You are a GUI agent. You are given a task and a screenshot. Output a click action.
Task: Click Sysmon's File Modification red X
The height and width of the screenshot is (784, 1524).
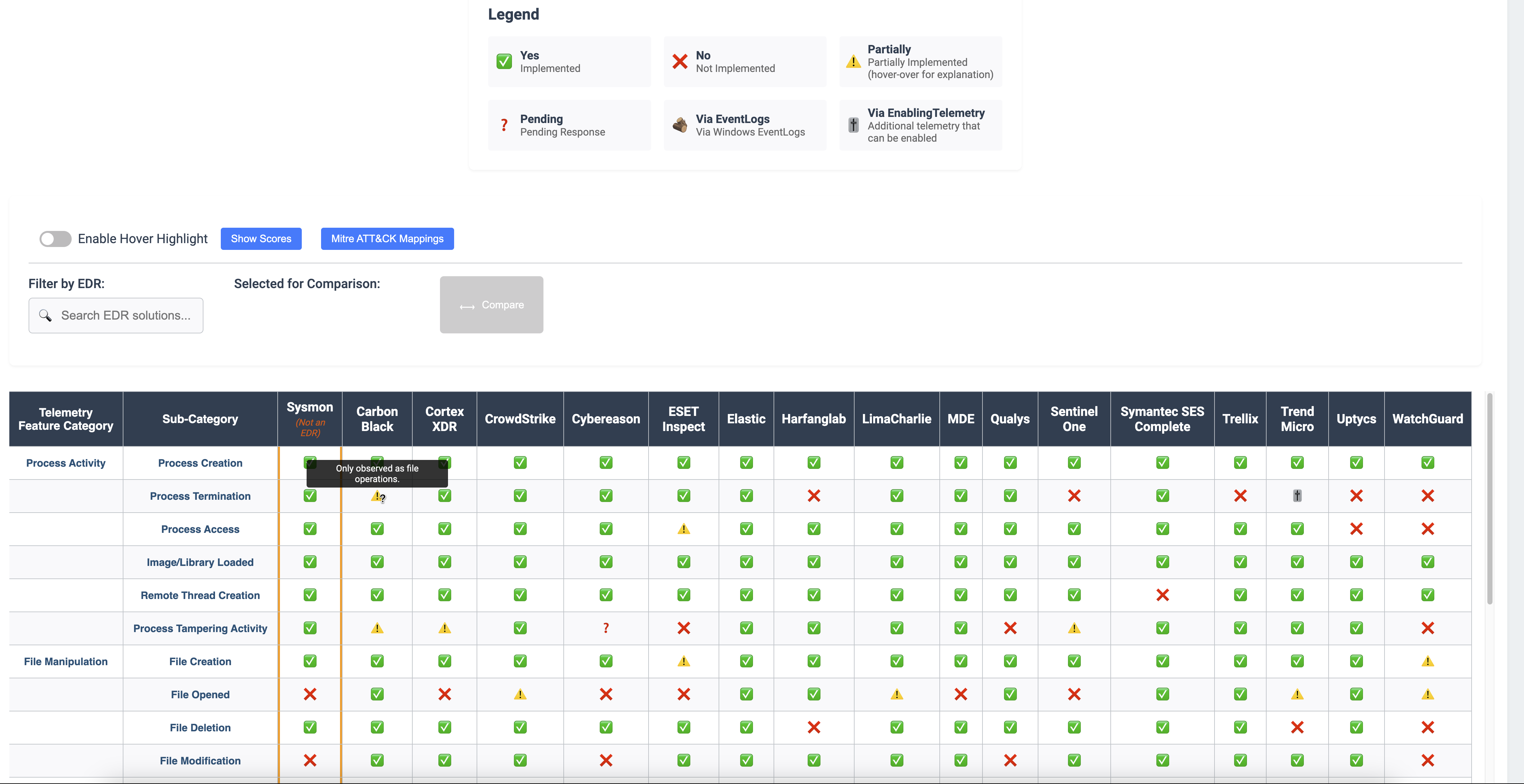[310, 760]
